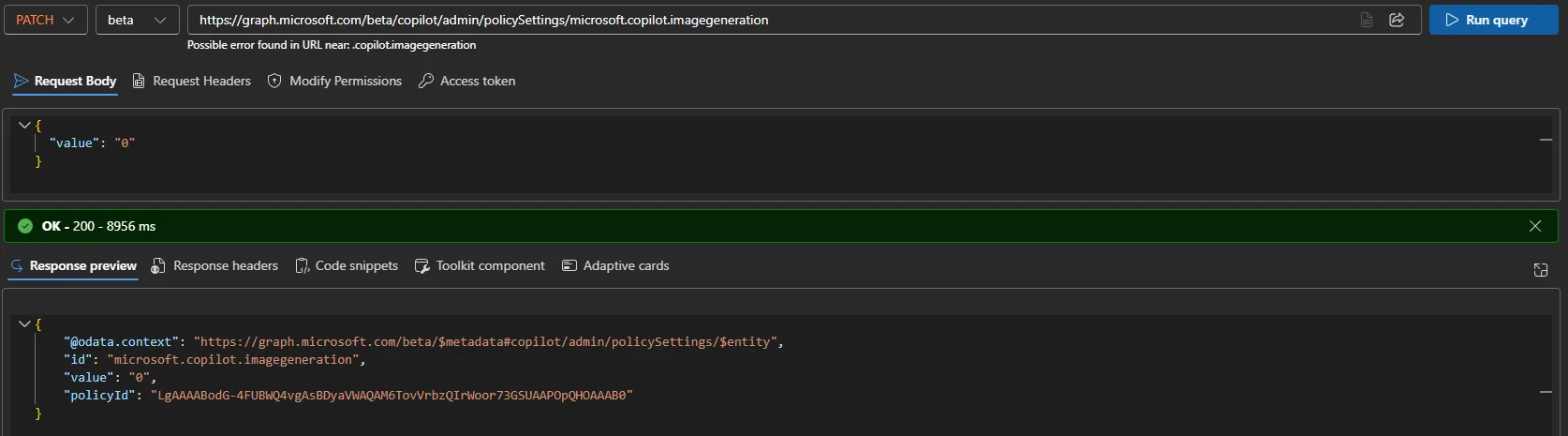Click the green success check icon

click(x=25, y=226)
